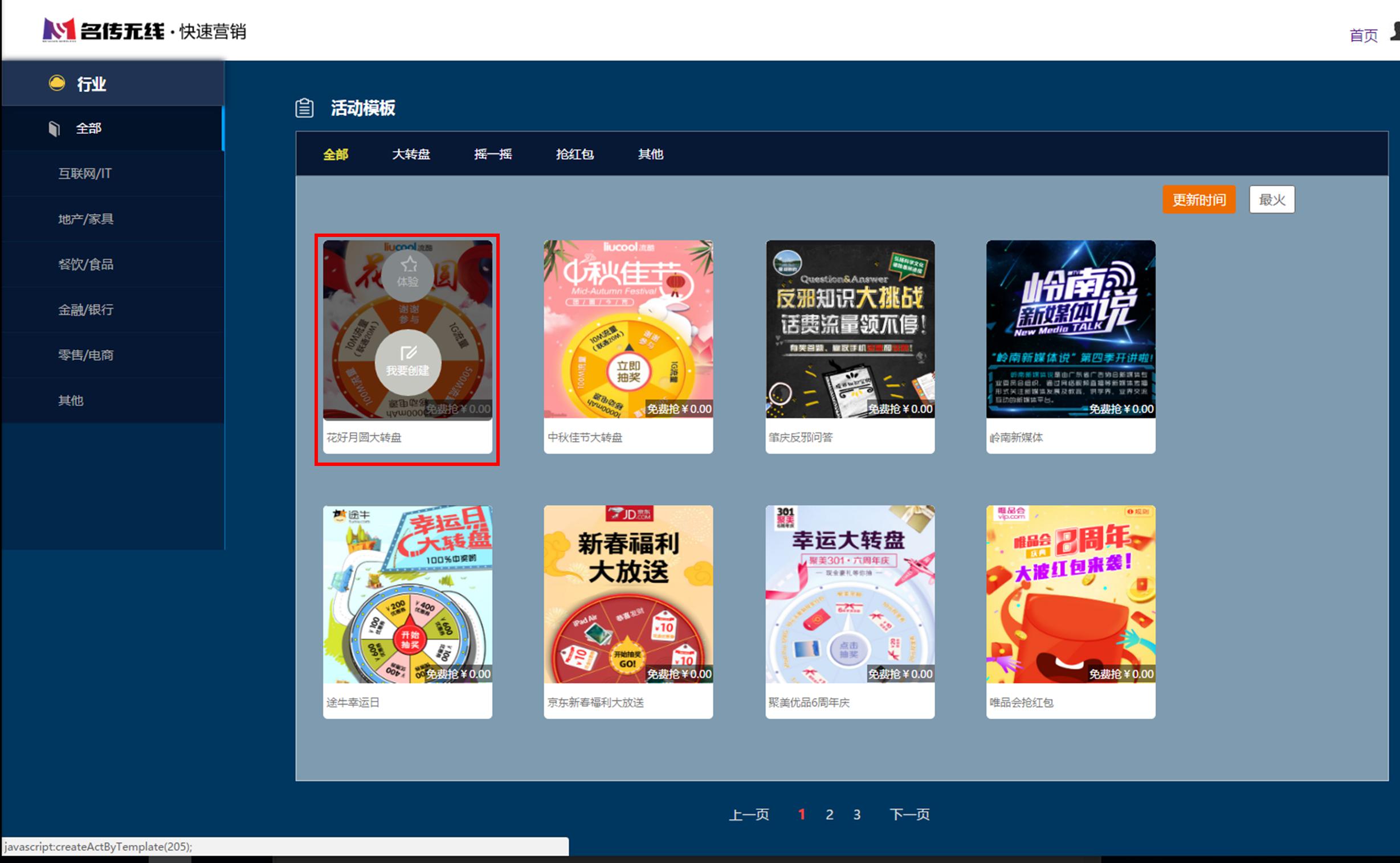Click the clipboard icon next to 活动模板
1400x863 pixels.
tap(304, 108)
